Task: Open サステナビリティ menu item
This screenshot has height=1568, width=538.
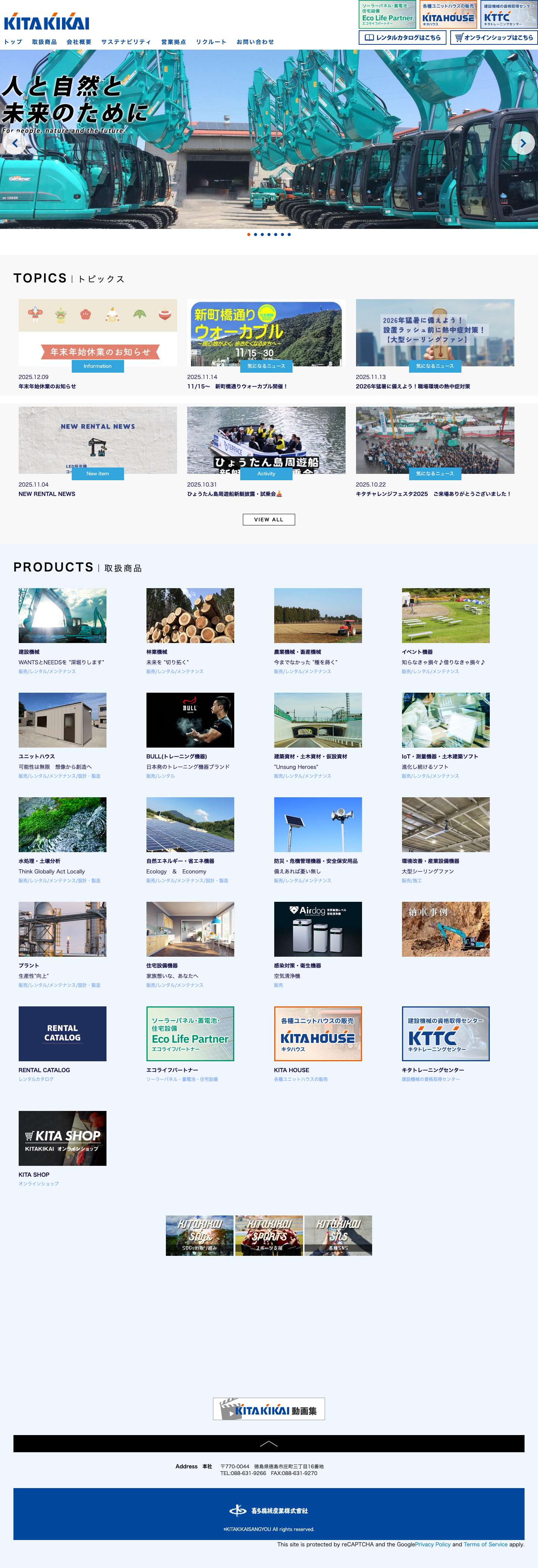Action: pos(126,42)
